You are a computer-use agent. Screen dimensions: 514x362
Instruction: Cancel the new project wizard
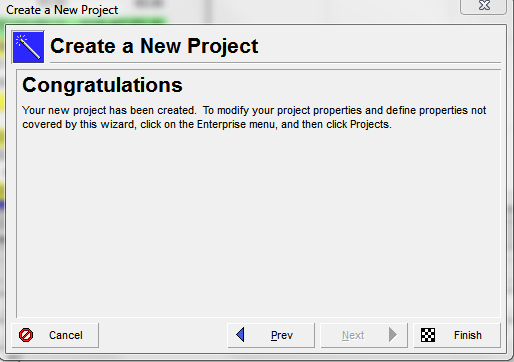point(55,335)
